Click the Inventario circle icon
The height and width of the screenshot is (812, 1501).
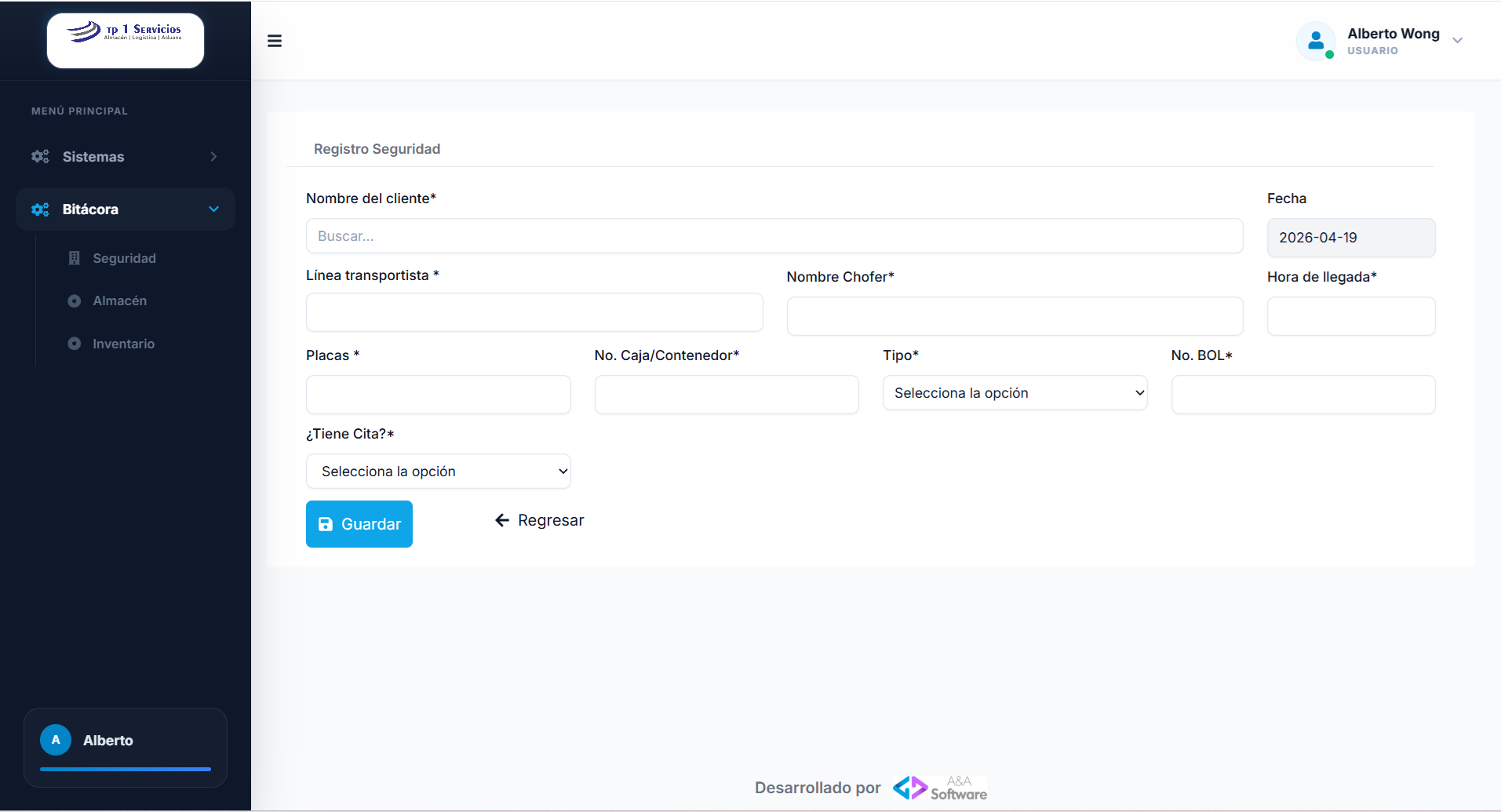pyautogui.click(x=75, y=344)
